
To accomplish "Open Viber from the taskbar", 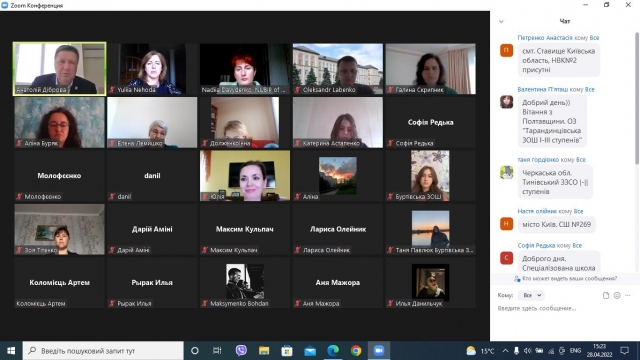I will (241, 351).
